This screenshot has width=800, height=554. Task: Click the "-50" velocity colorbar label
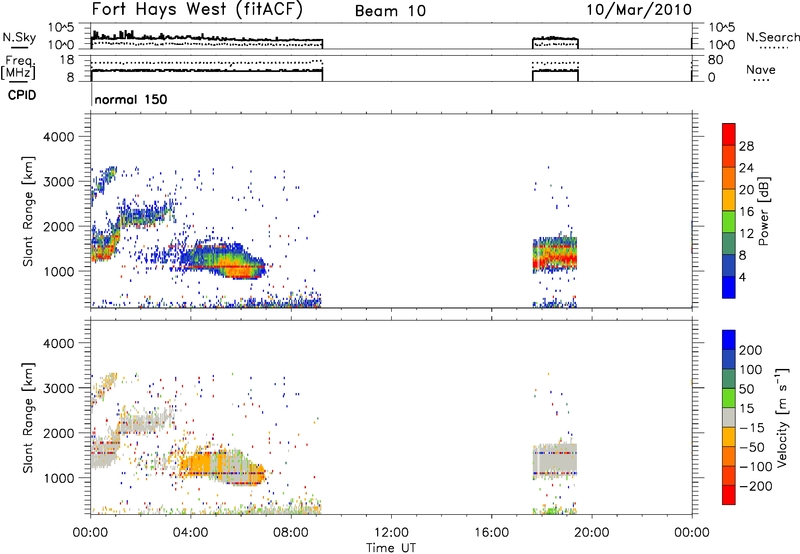[751, 447]
